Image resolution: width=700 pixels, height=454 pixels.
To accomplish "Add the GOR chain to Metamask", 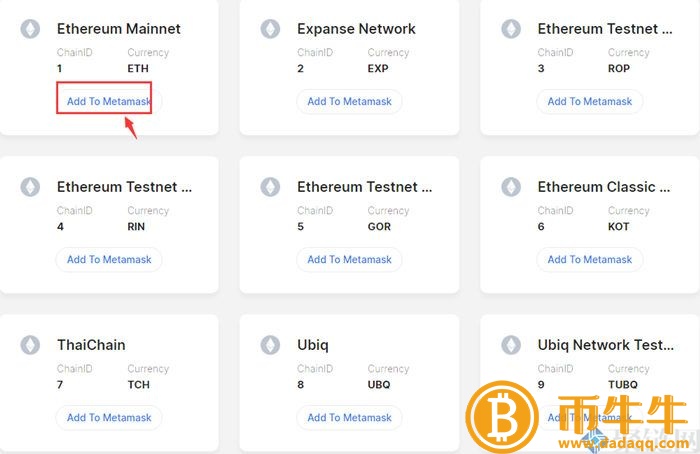I will coord(349,259).
